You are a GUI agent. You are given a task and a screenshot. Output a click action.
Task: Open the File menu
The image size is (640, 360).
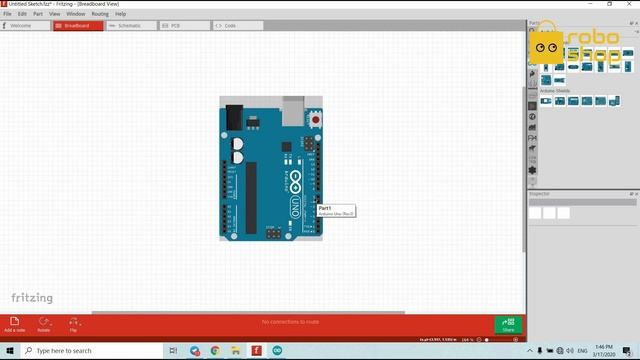pos(7,14)
